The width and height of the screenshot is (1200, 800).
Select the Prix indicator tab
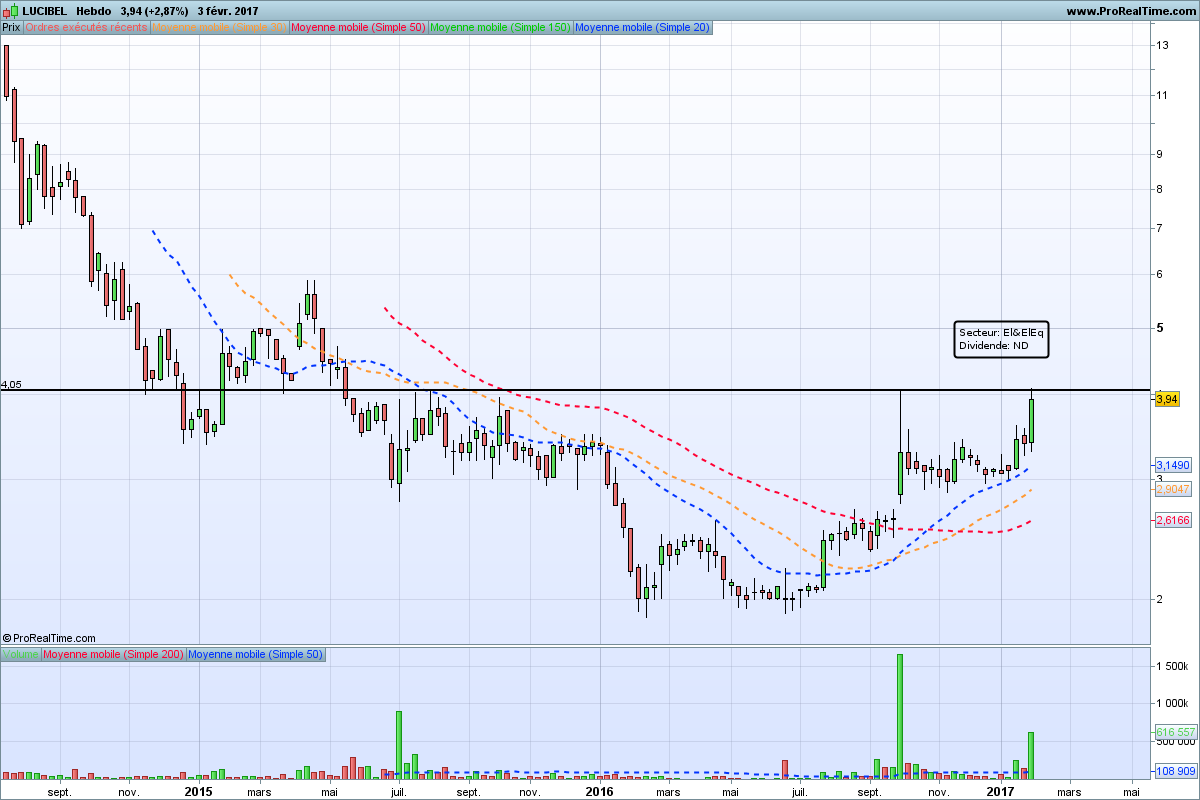11,27
